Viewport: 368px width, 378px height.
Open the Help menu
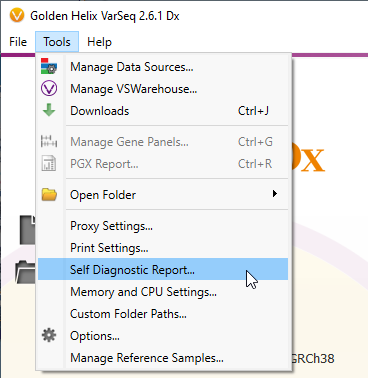[99, 42]
